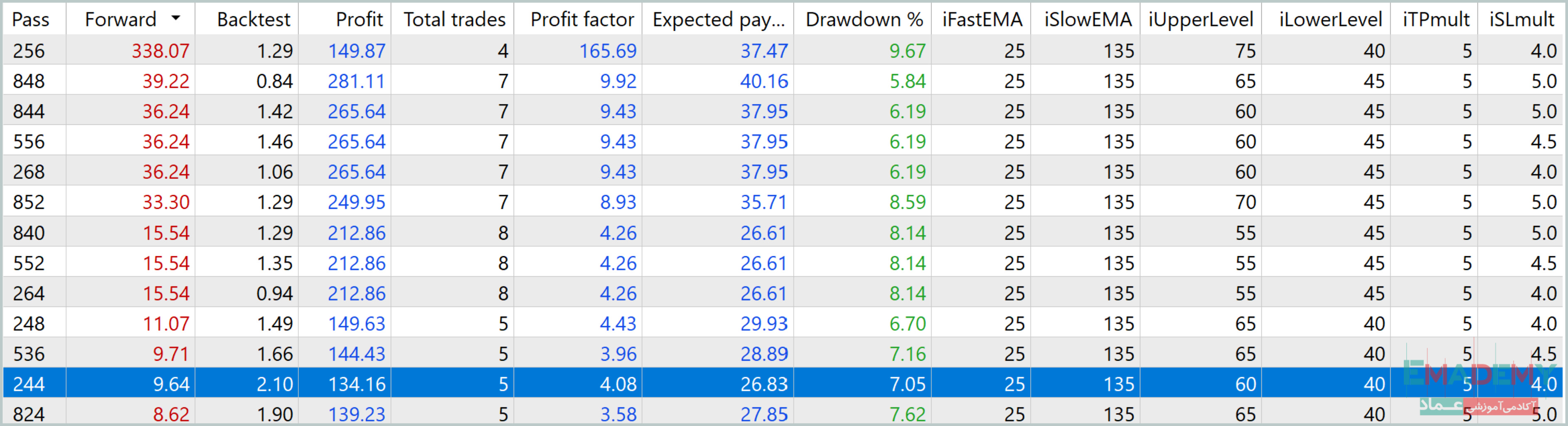Click the Expected payoff column header
The width and height of the screenshot is (1568, 426).
coord(718,19)
